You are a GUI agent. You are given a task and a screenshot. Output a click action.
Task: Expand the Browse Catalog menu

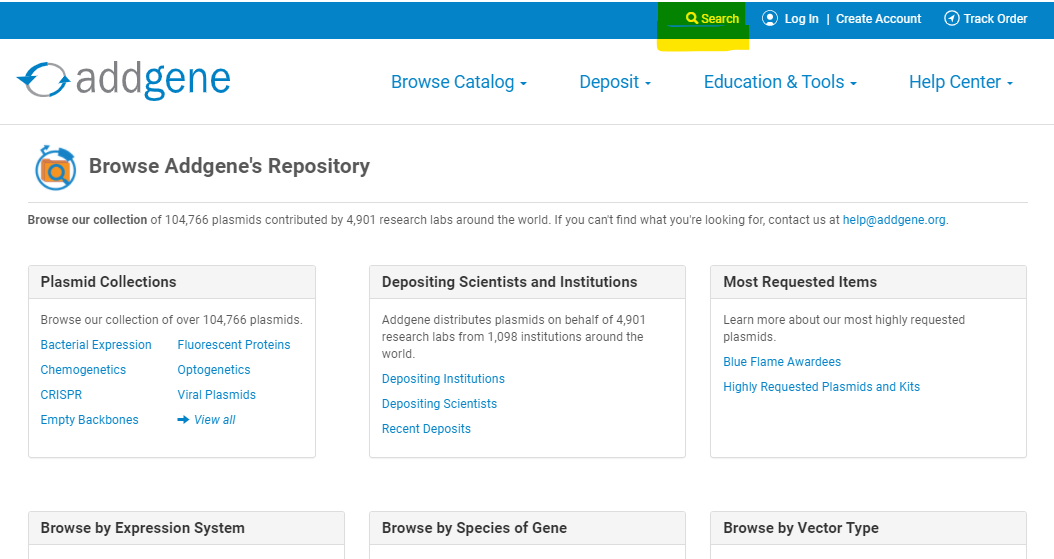click(x=458, y=82)
